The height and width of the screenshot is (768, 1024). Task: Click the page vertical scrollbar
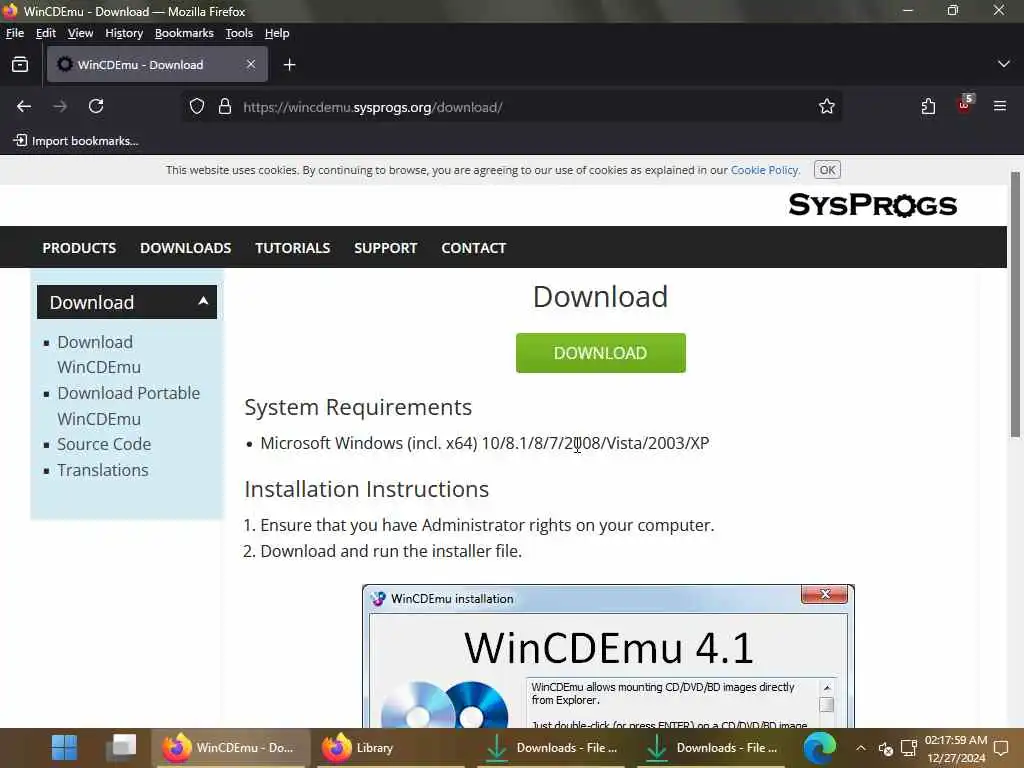(x=1015, y=304)
